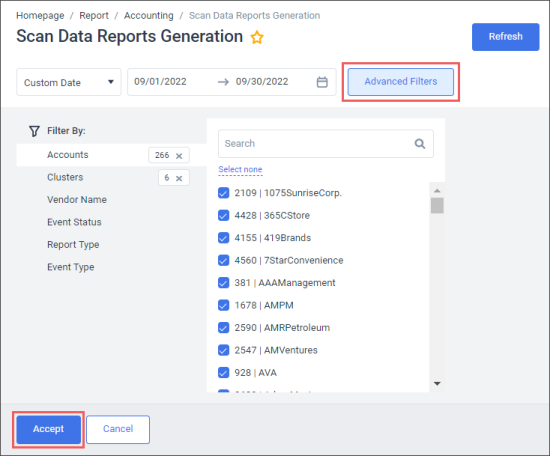Click the scrollbar down arrow
Screen dimensions: 550x456
point(437,384)
